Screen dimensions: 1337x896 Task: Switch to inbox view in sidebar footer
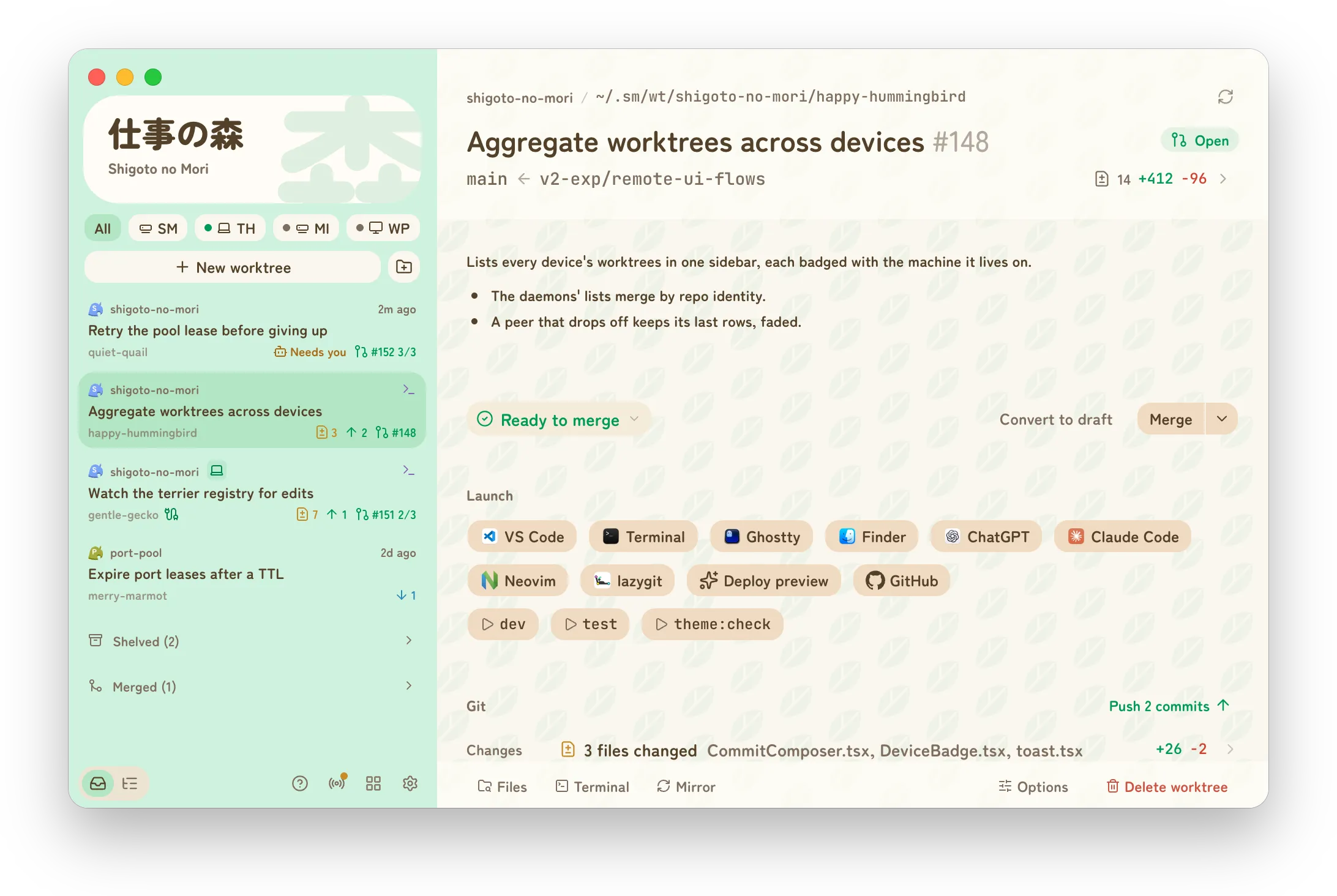tap(98, 783)
